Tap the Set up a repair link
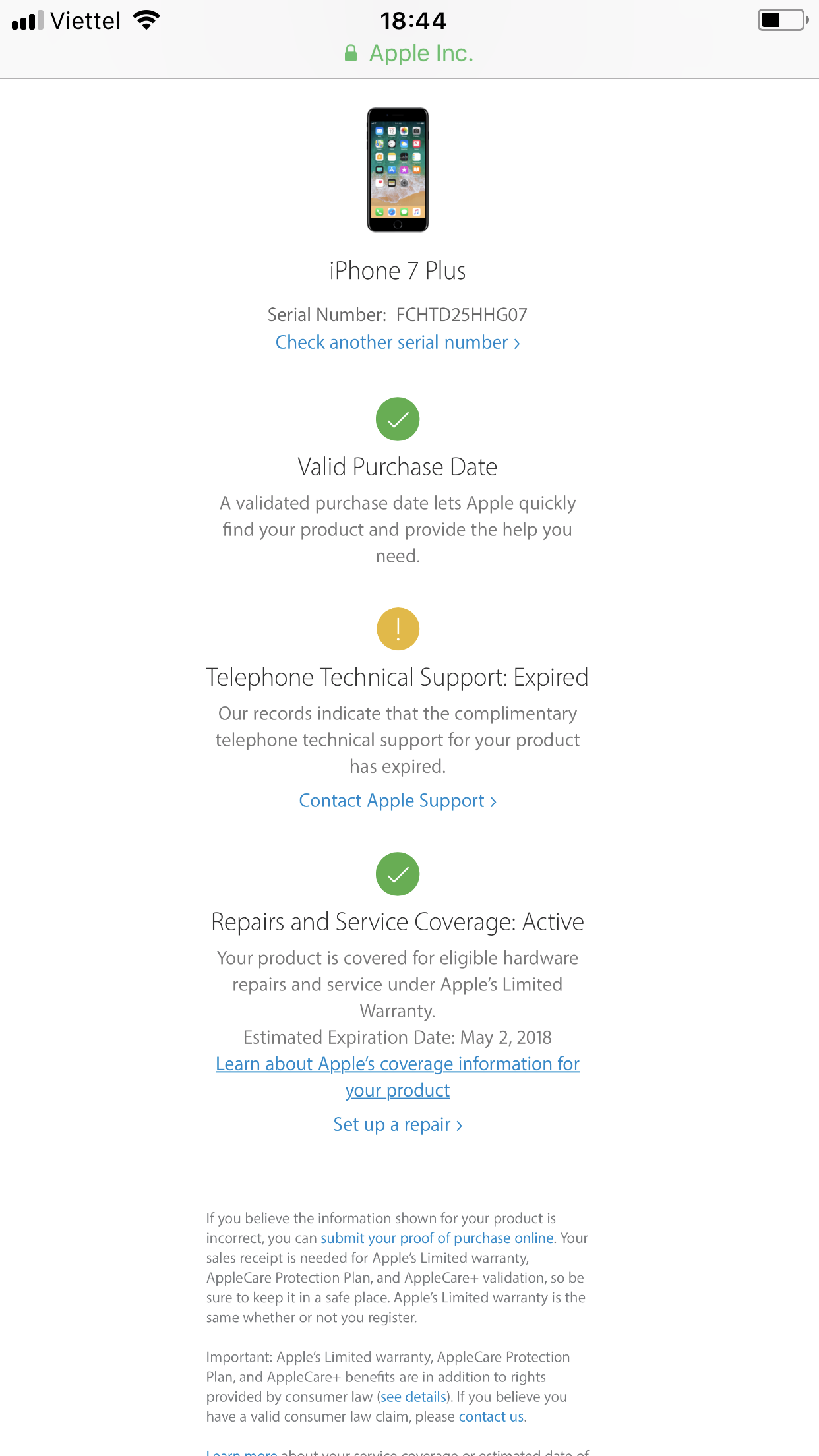 [398, 1125]
